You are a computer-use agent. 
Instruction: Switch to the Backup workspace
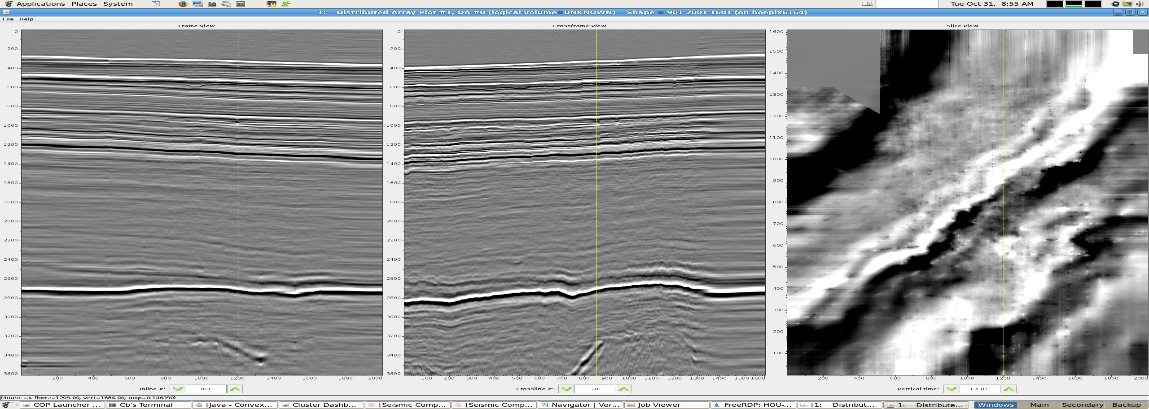1128,404
